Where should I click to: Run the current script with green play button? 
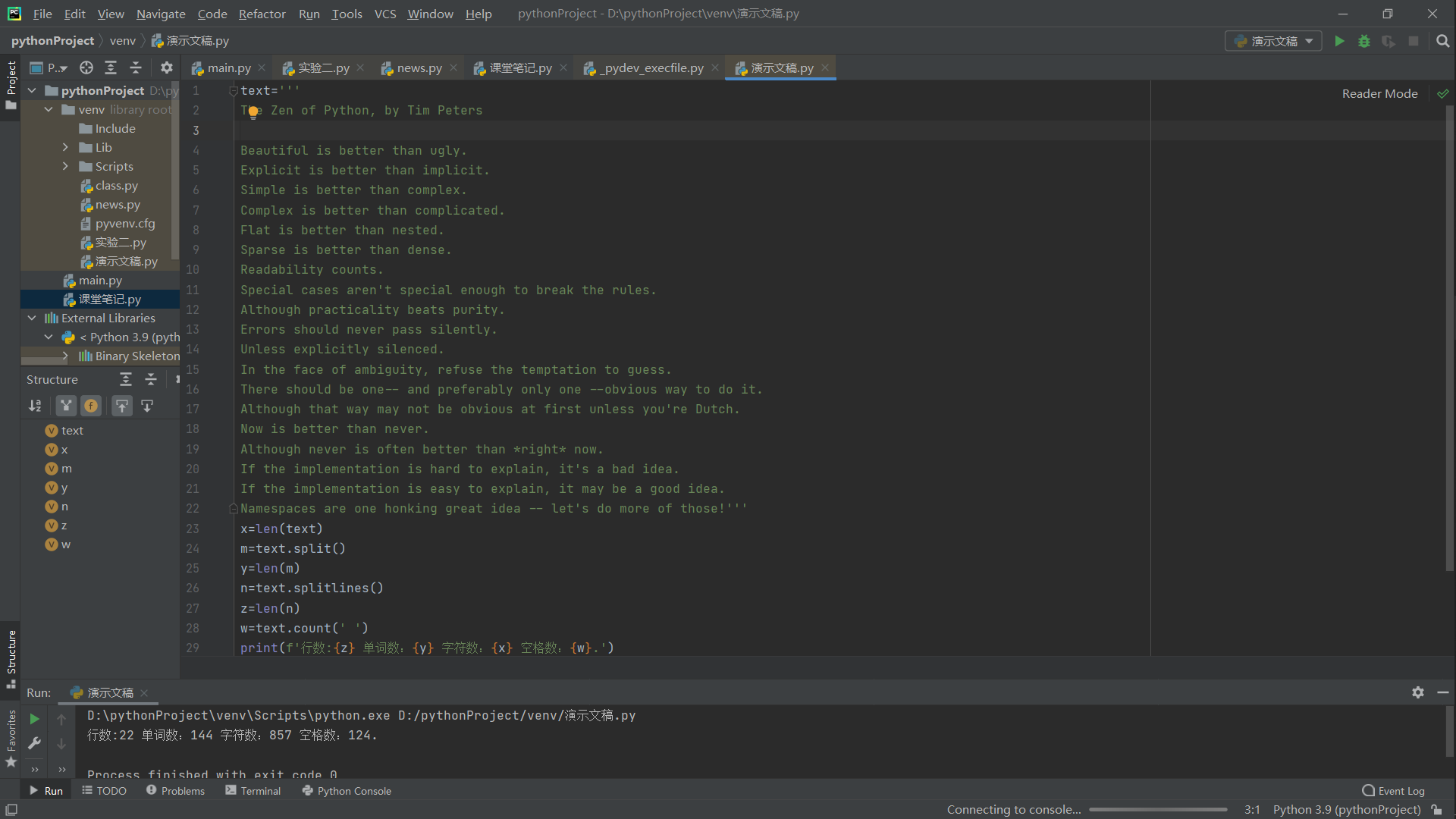[1339, 41]
